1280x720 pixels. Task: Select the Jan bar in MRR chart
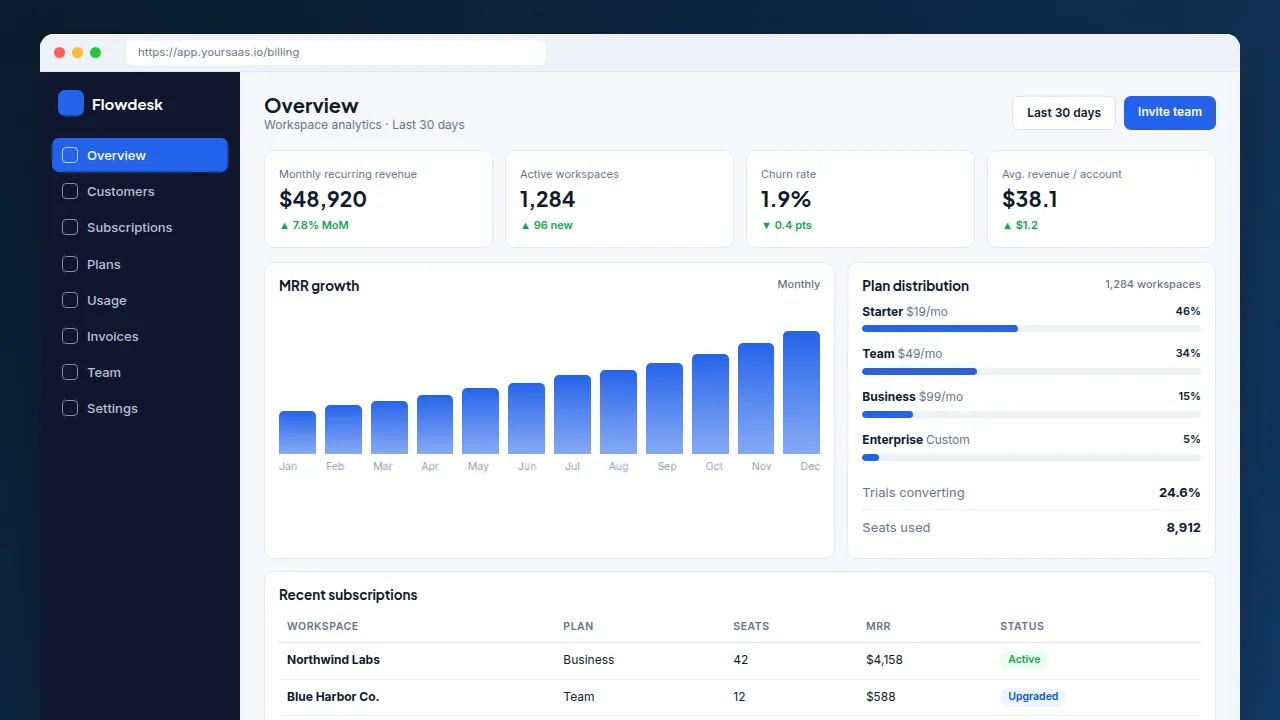[x=297, y=432]
